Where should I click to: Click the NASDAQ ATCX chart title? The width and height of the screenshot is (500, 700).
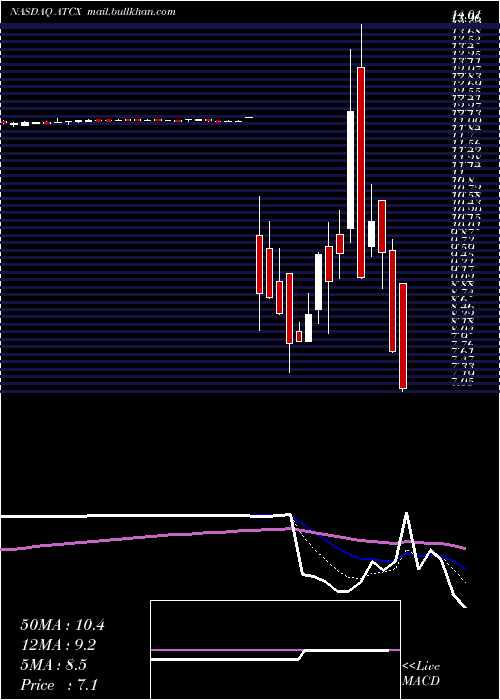[46, 12]
